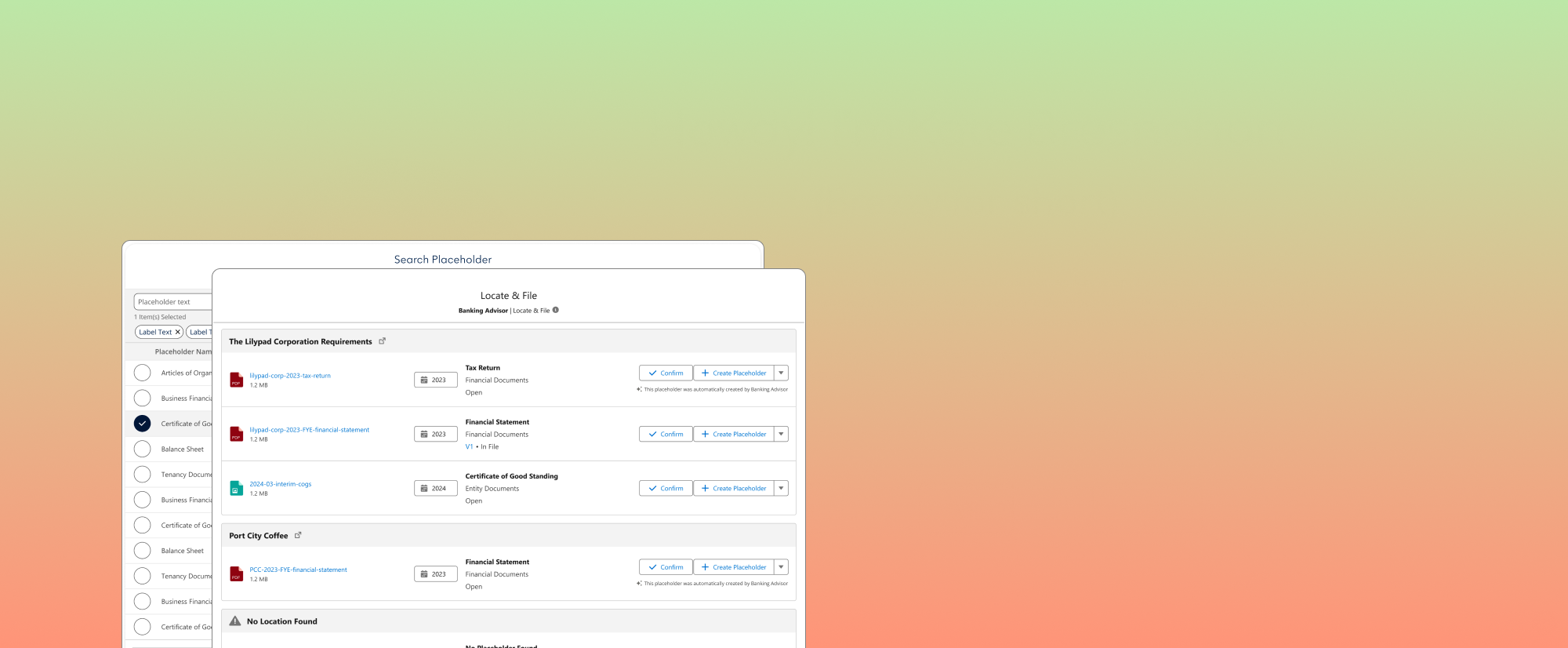Click the Banking Advisor breadcrumb text
The height and width of the screenshot is (648, 1568).
click(483, 311)
